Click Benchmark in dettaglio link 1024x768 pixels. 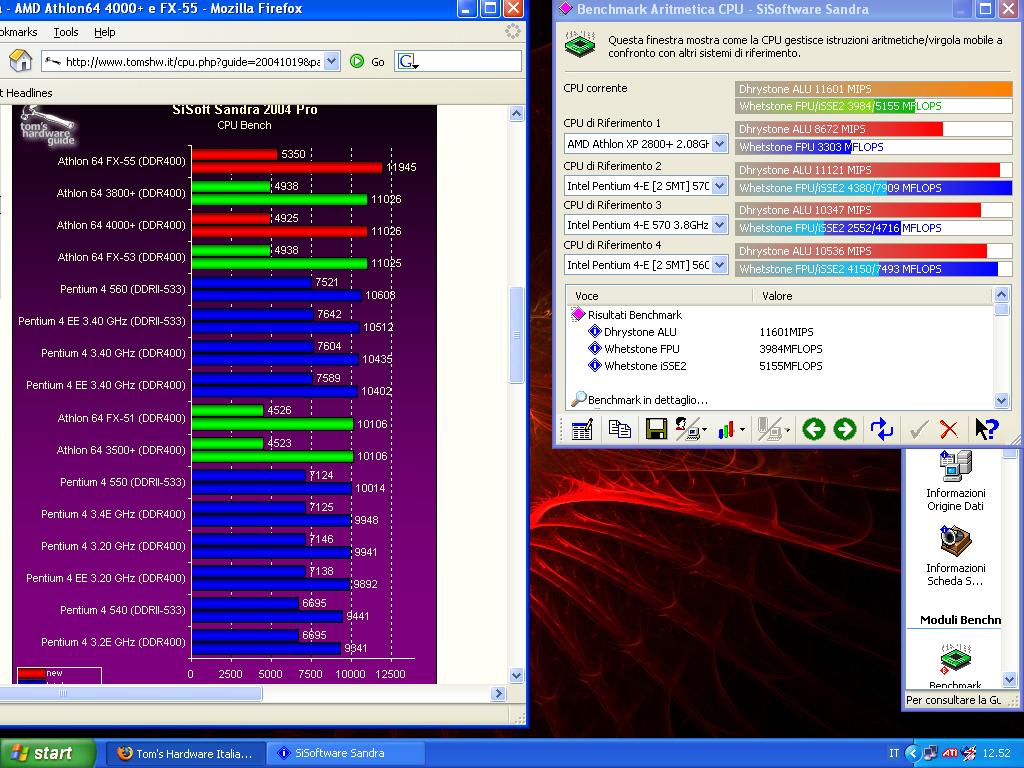point(647,400)
